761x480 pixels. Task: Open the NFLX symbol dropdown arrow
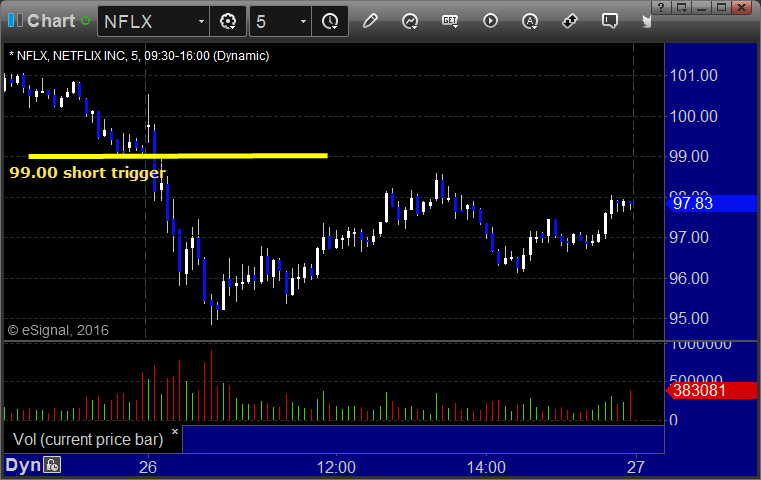pyautogui.click(x=201, y=21)
